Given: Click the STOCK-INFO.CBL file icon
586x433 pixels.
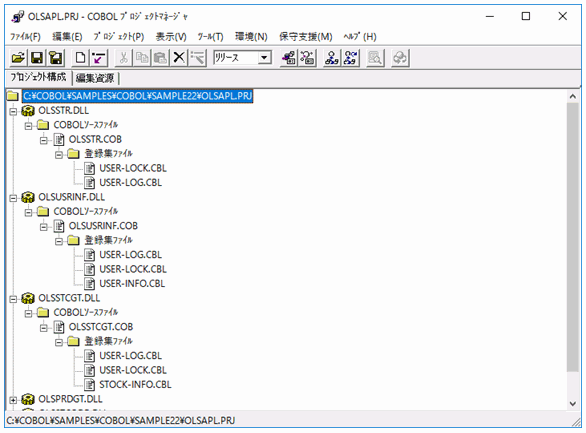Looking at the screenshot, I should (89, 384).
